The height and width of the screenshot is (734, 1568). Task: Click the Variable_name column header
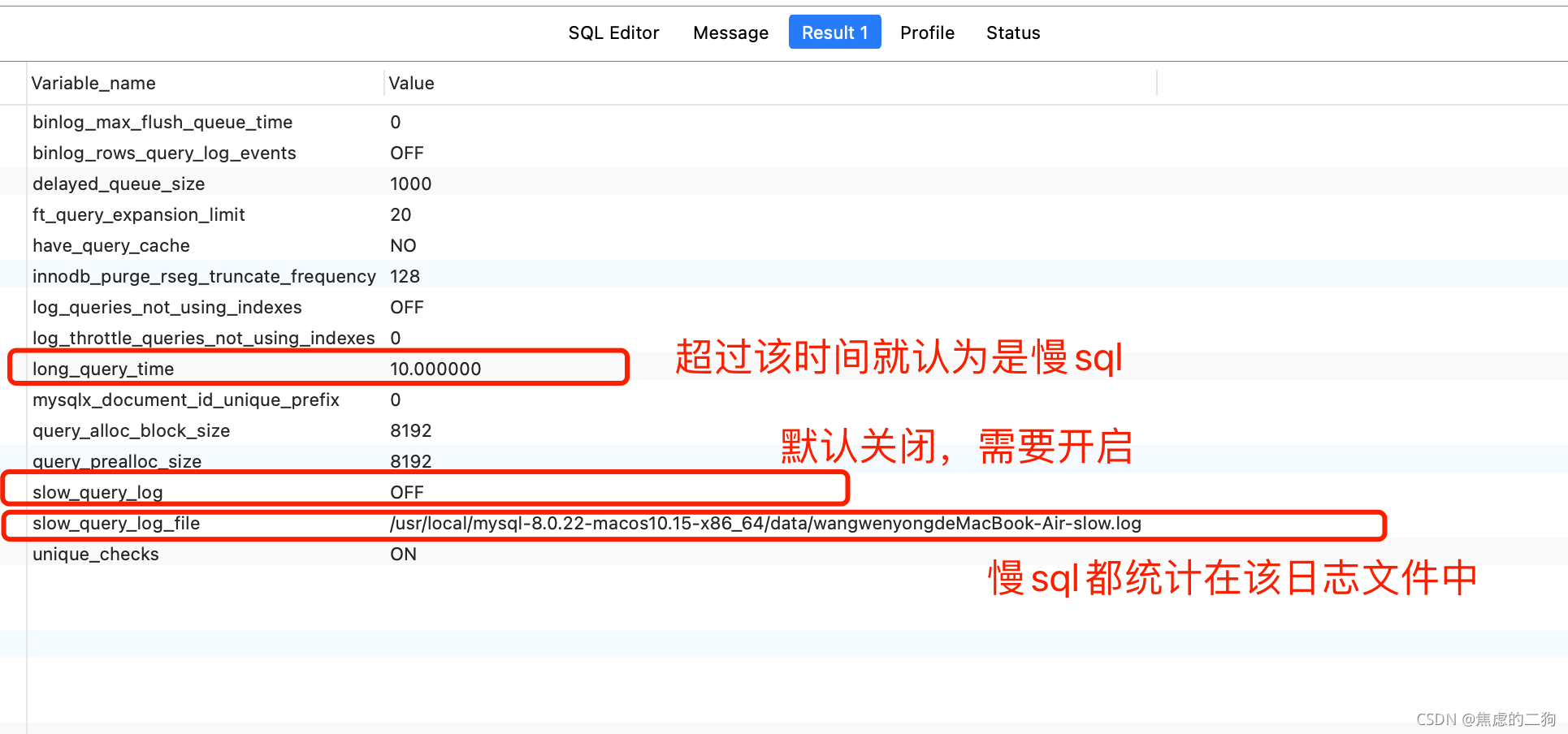click(93, 83)
